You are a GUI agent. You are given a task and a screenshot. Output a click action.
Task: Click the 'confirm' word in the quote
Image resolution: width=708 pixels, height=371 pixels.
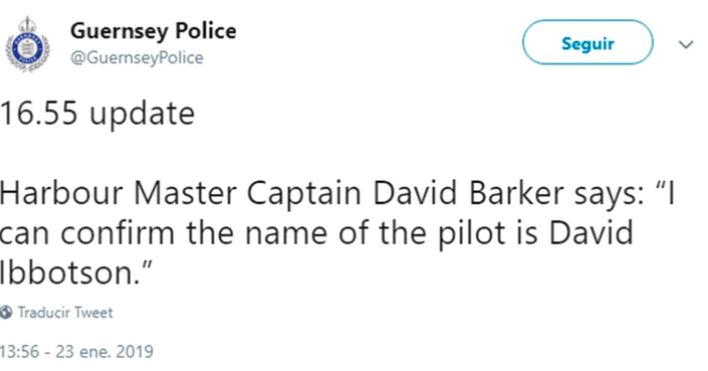[x=117, y=233]
